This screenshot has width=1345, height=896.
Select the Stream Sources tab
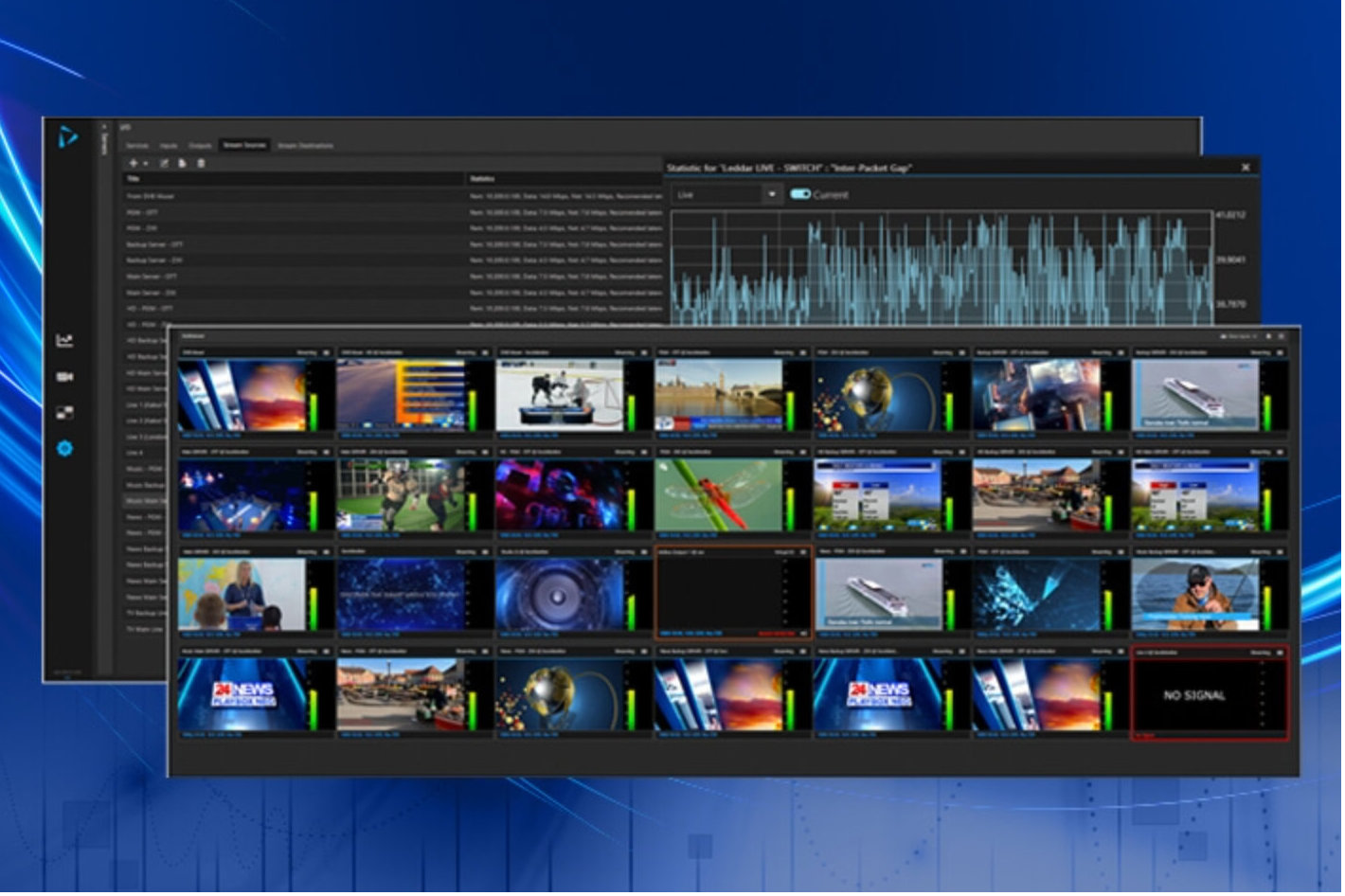(244, 145)
